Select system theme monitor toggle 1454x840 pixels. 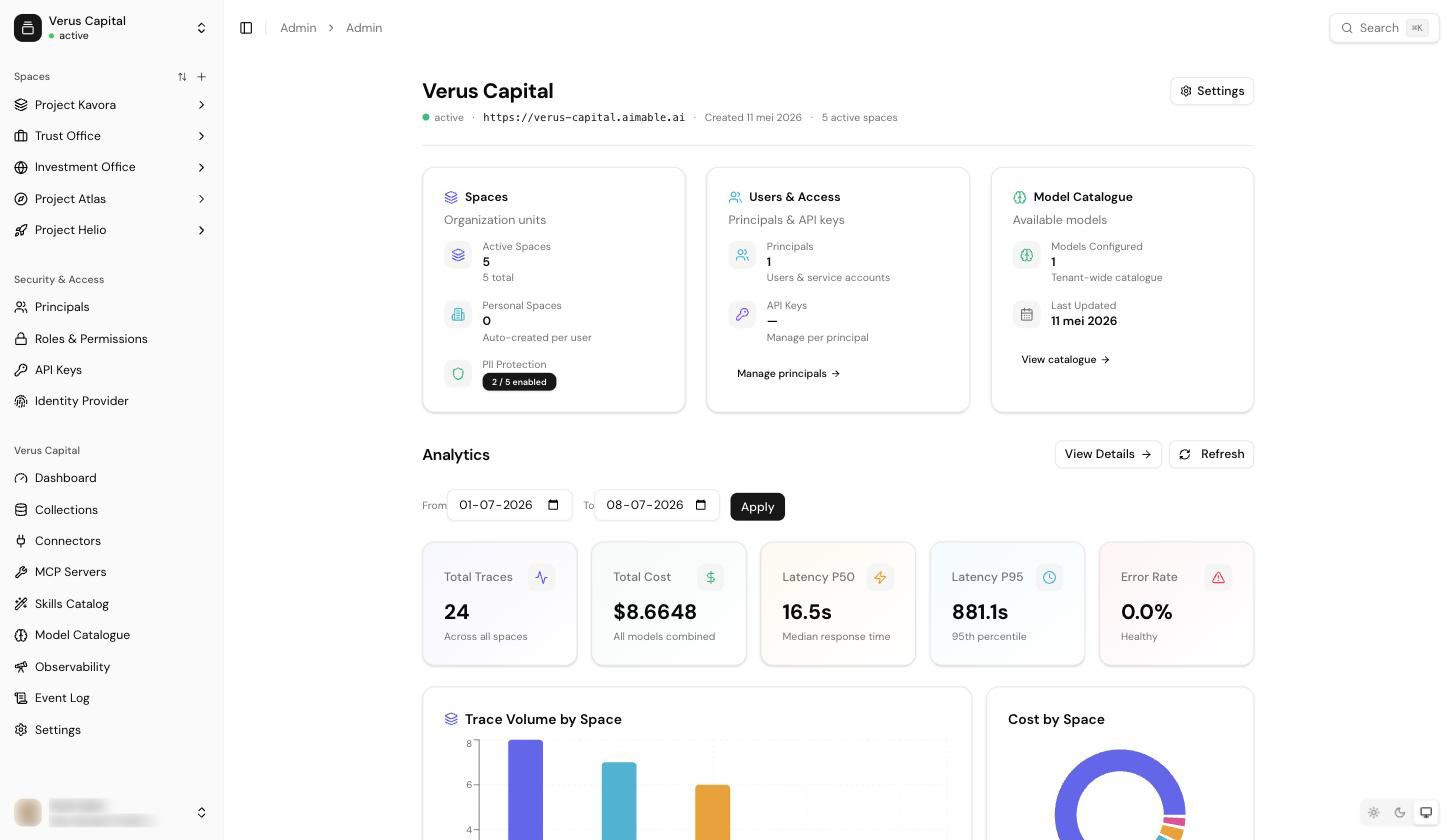click(x=1426, y=813)
